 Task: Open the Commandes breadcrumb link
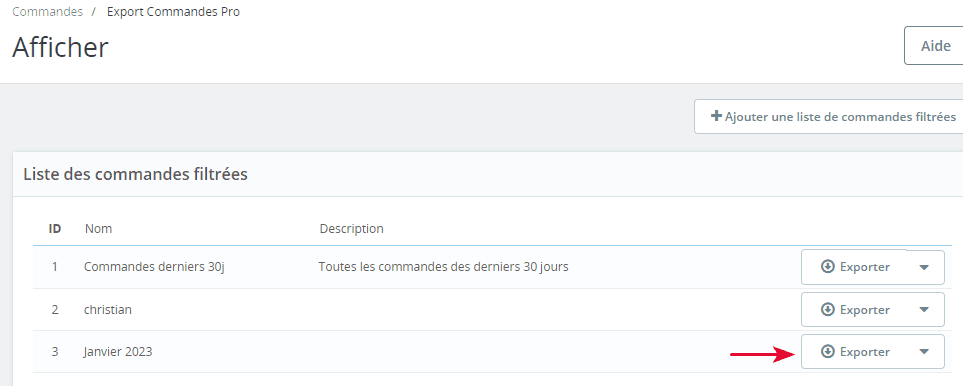pos(47,12)
